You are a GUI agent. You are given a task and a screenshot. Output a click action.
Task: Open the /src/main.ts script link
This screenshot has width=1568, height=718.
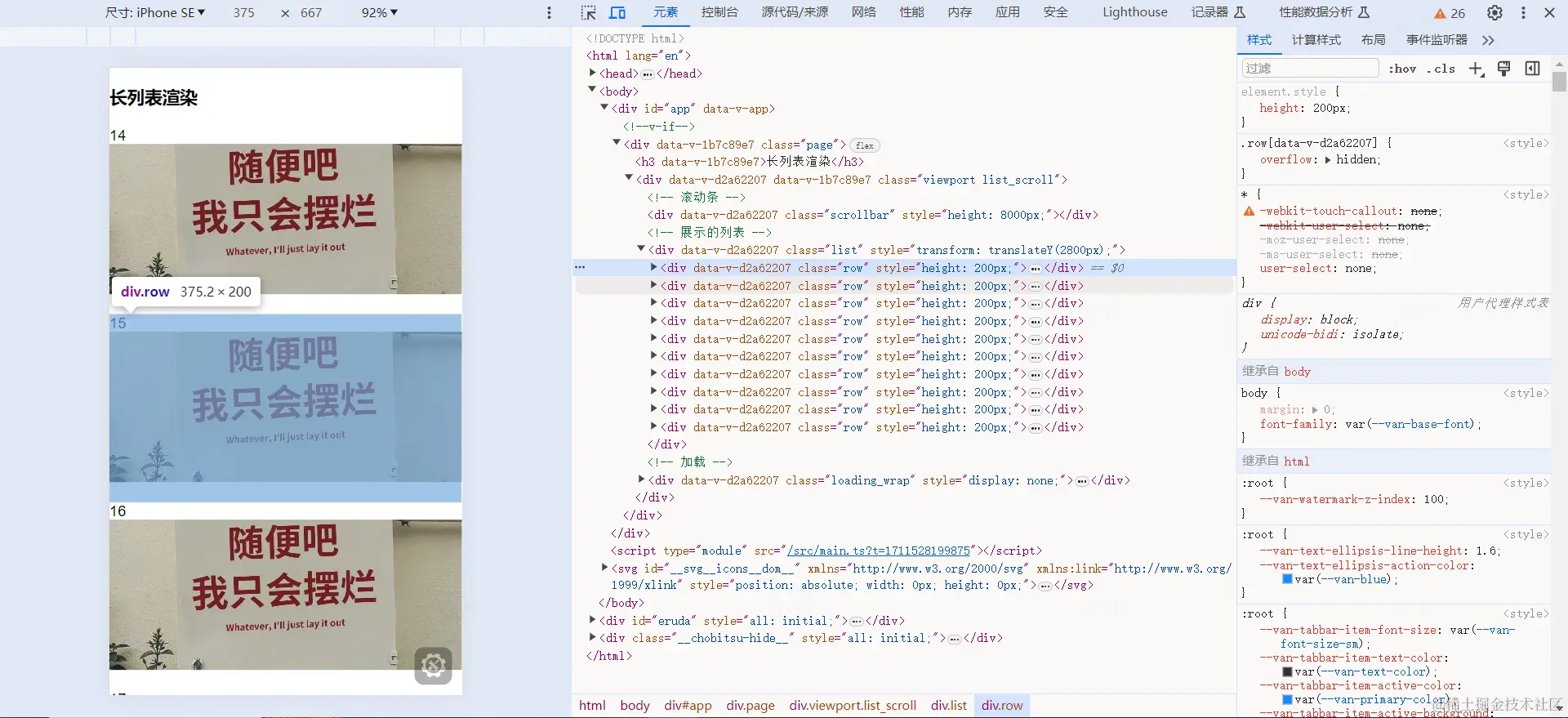[879, 551]
